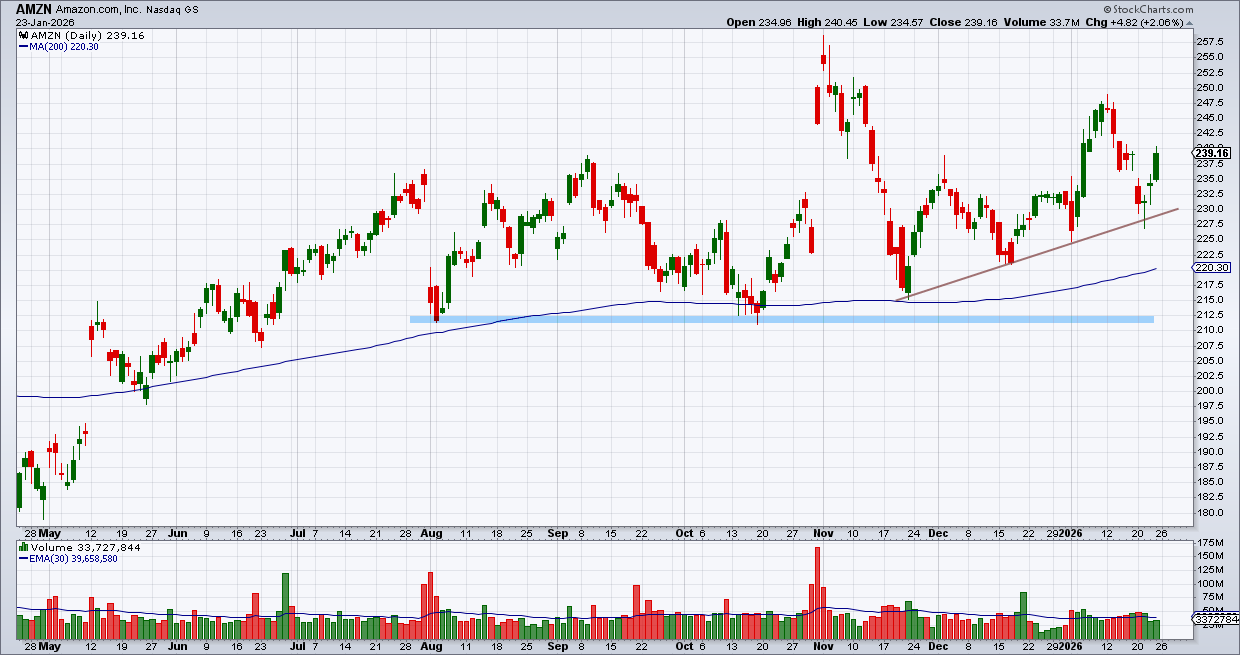Click the AMZN ticker symbol in chart title
Screen dimensions: 1240x655
coord(36,8)
